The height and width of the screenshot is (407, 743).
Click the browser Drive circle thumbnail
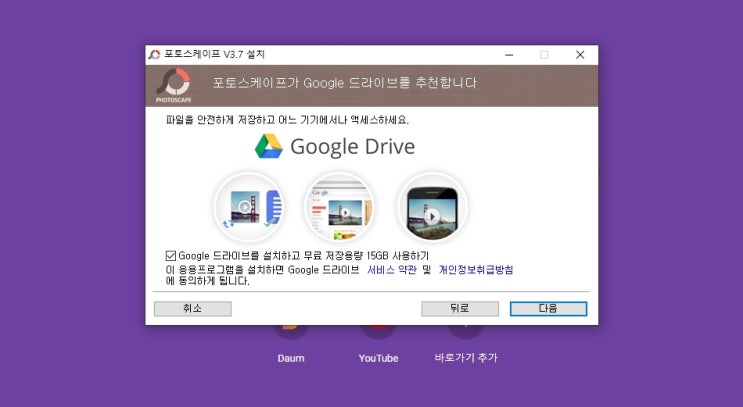(339, 208)
